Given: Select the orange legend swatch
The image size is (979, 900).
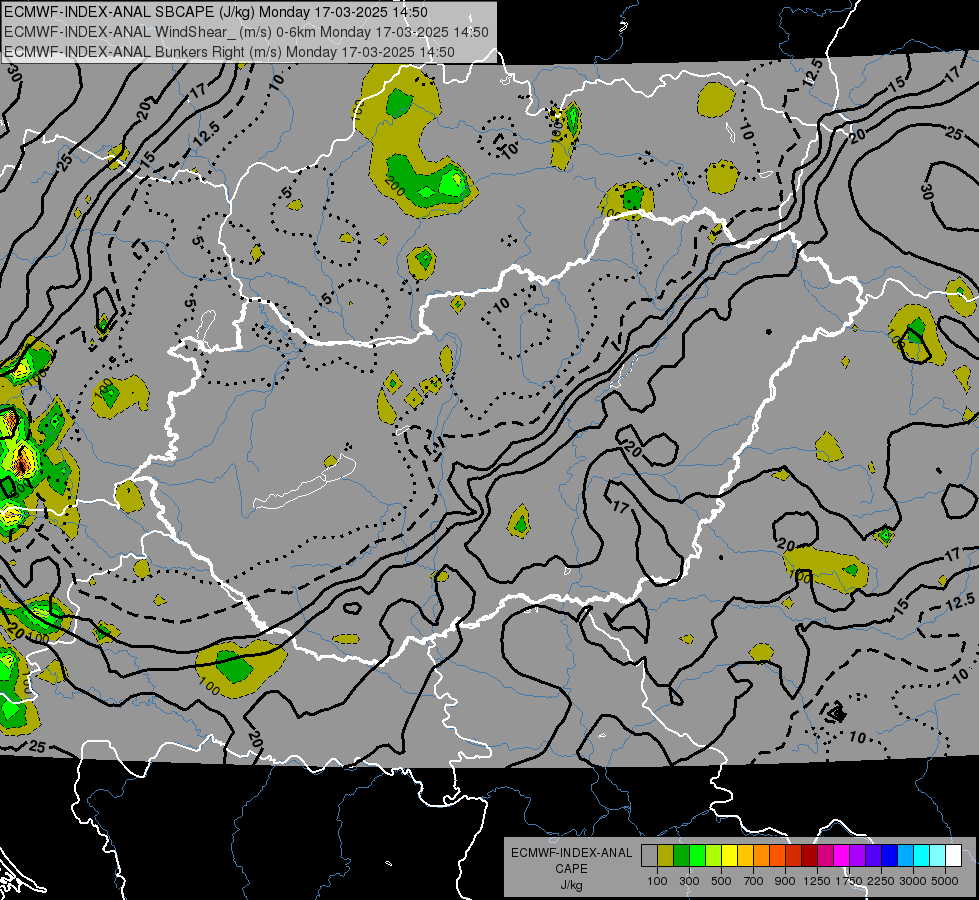Looking at the screenshot, I should [x=762, y=856].
